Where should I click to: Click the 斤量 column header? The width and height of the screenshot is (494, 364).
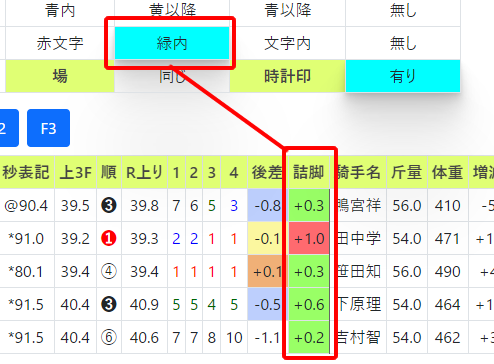pyautogui.click(x=407, y=172)
